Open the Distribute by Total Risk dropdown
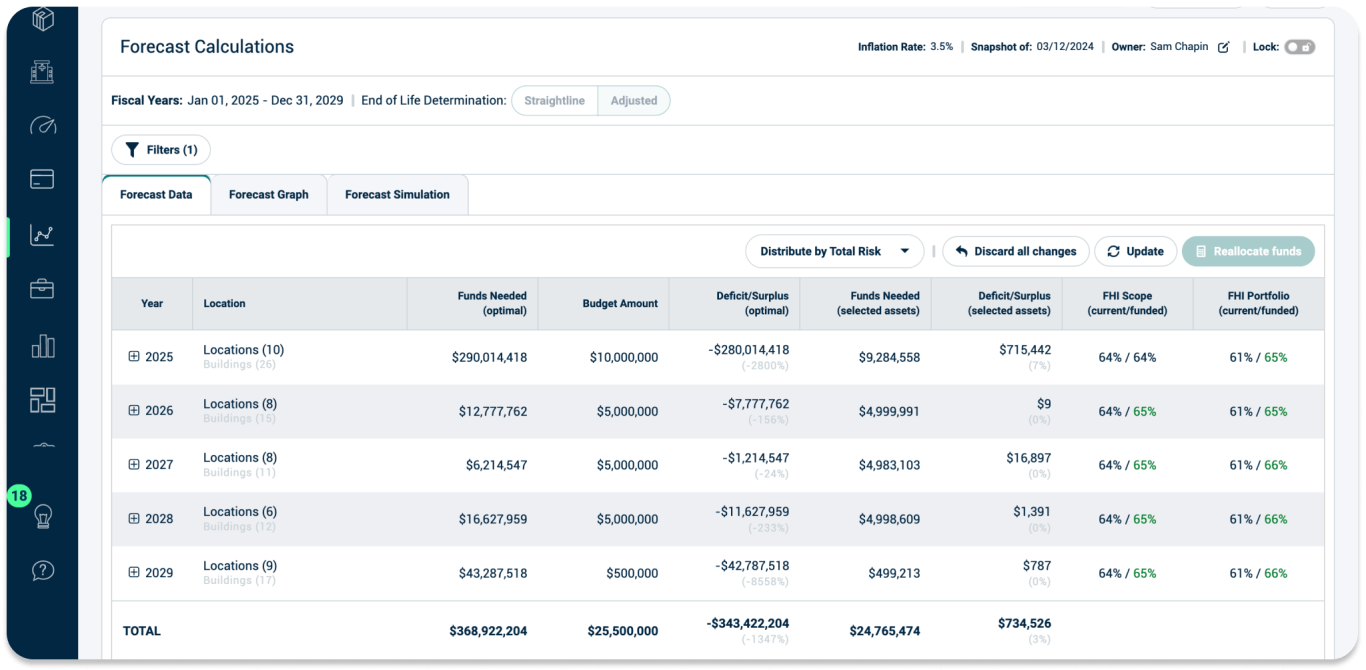The height and width of the screenshot is (670, 1366). click(x=834, y=251)
